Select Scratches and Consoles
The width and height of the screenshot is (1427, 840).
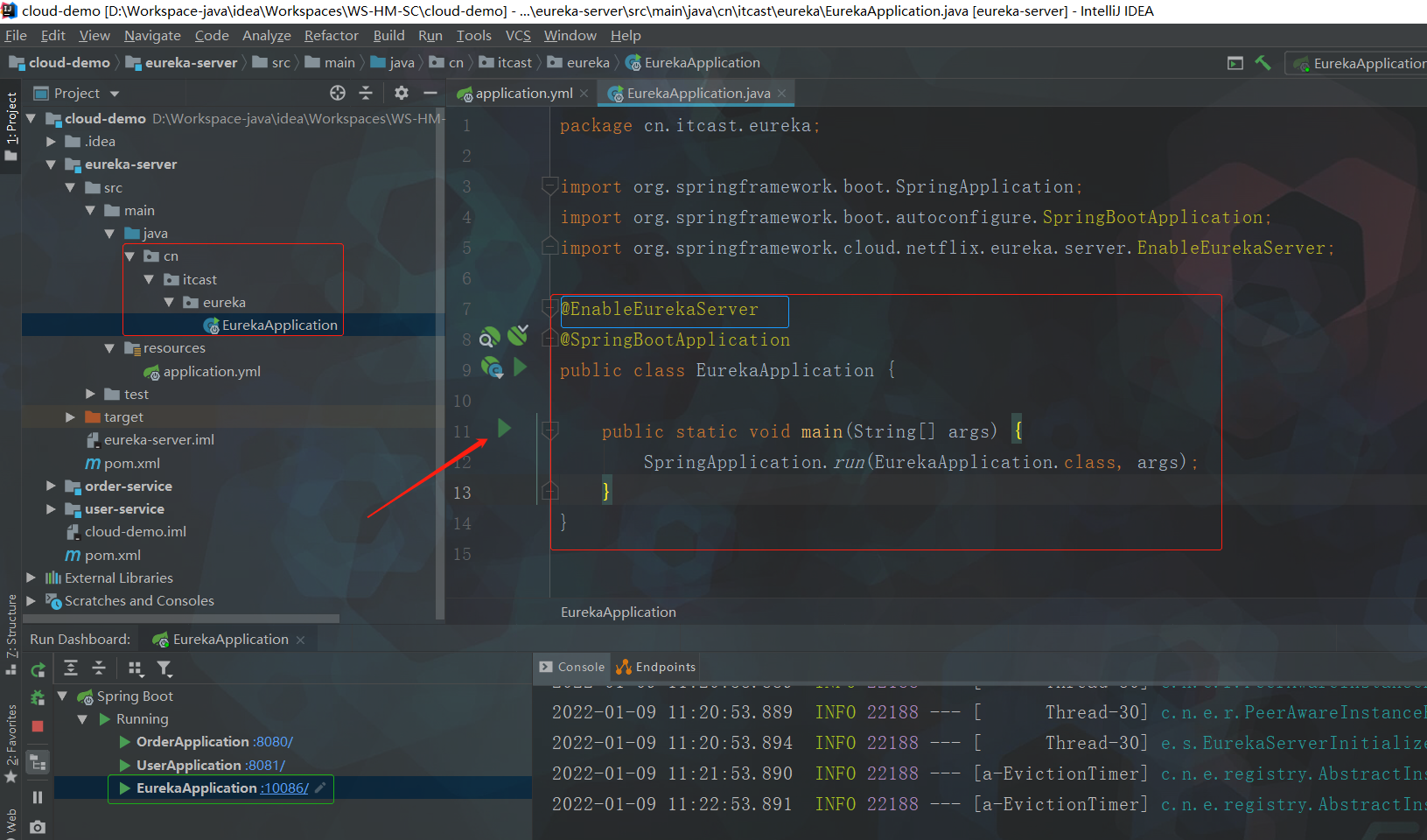(139, 601)
